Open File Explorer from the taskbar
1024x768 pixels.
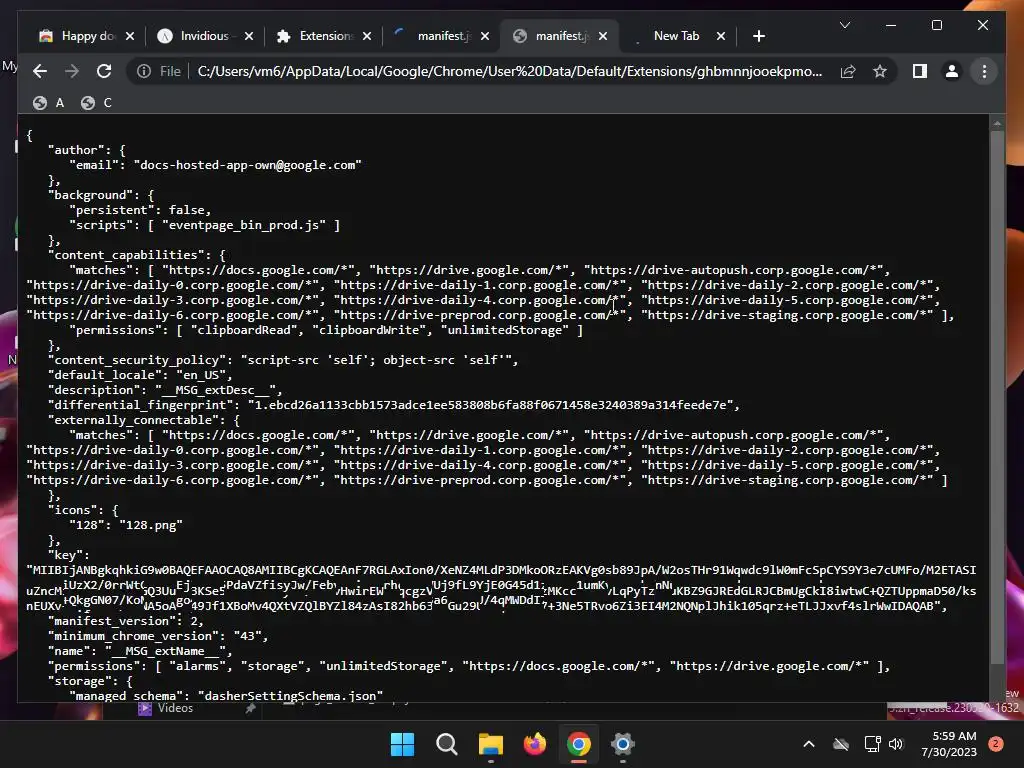pos(490,744)
